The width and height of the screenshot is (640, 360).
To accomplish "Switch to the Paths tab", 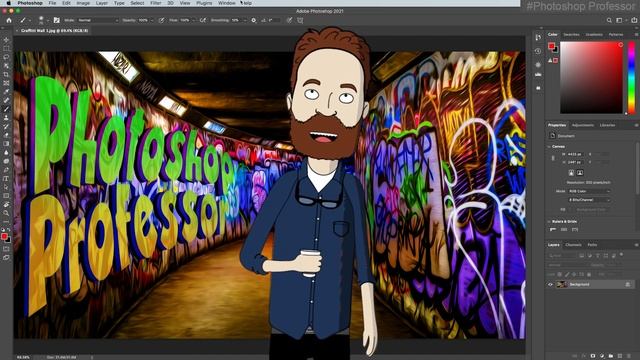I will tap(592, 245).
